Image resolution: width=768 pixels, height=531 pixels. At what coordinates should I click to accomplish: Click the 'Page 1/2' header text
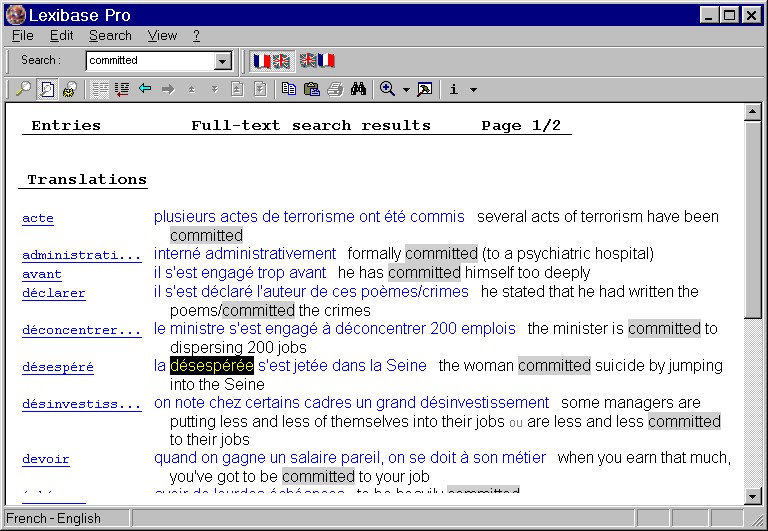(x=521, y=125)
